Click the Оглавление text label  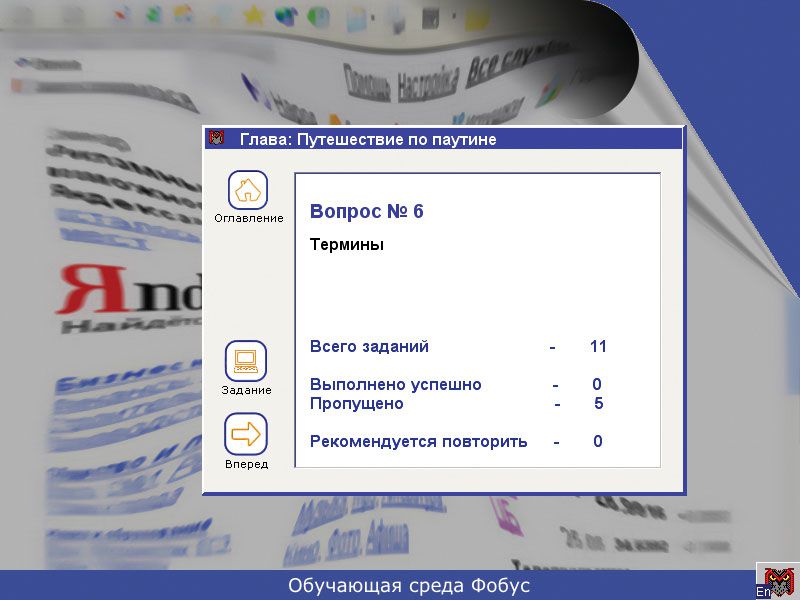pyautogui.click(x=248, y=218)
